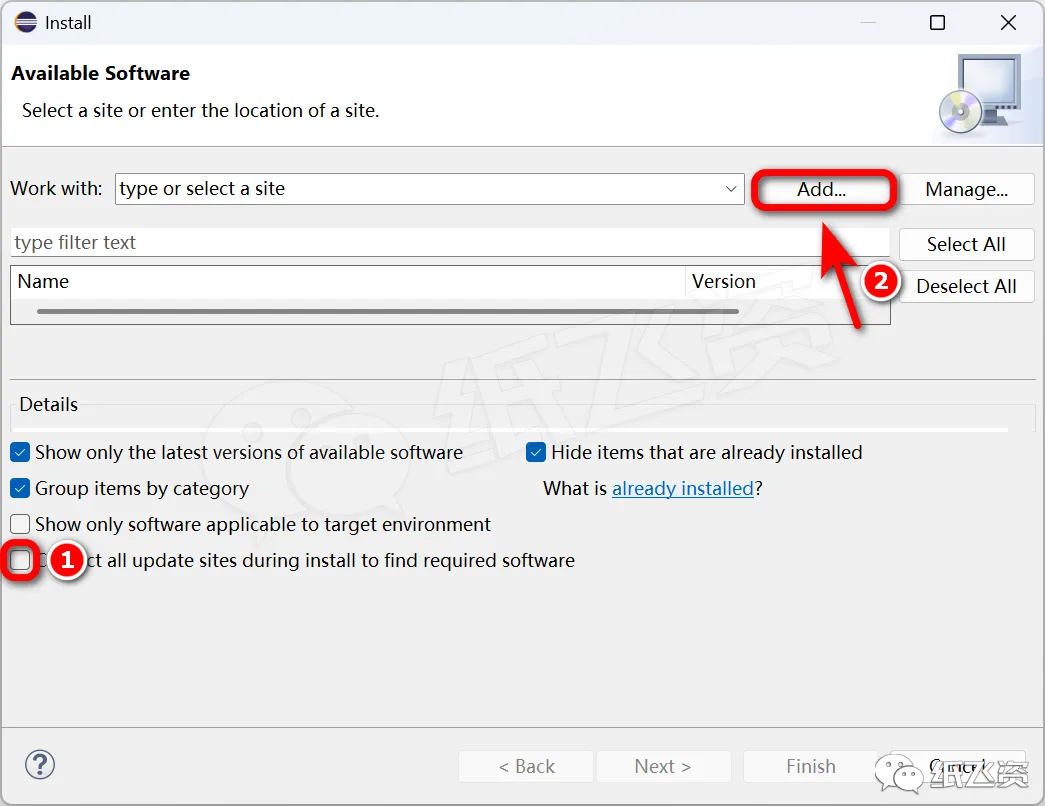The width and height of the screenshot is (1045, 806).
Task: Click into the Work with site field
Action: point(420,189)
